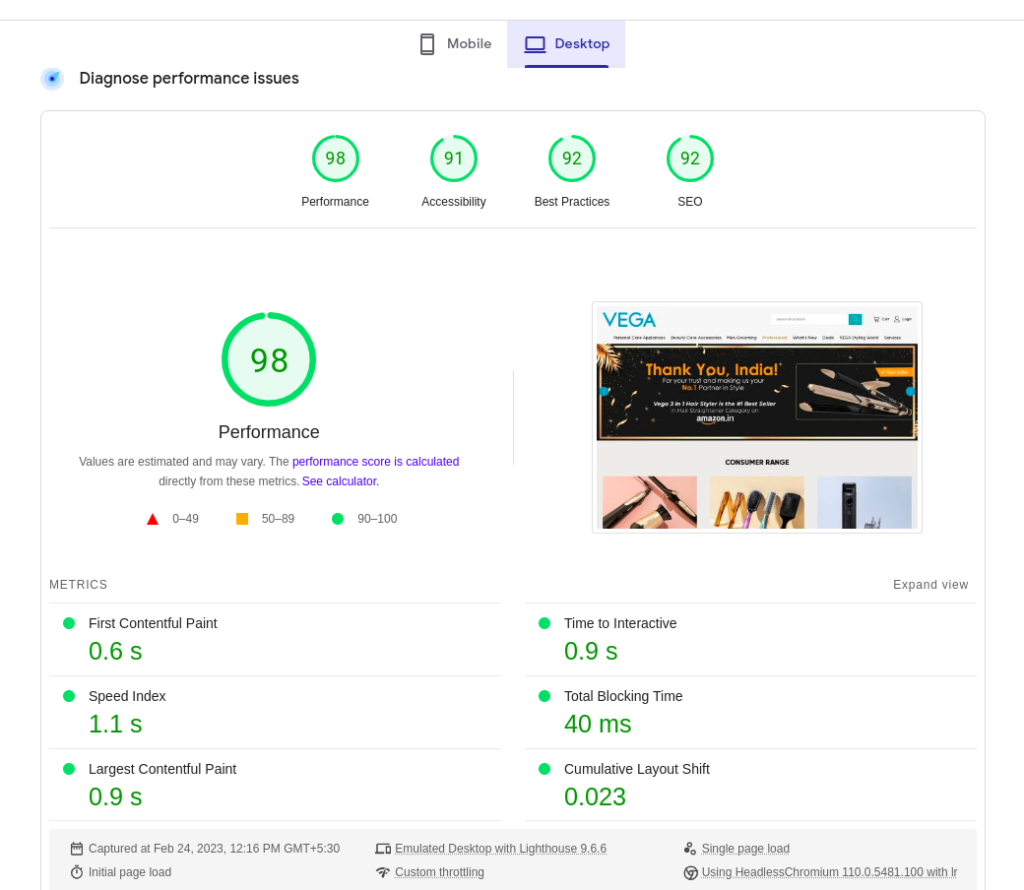Viewport: 1024px width, 890px height.
Task: Click the icon beside Single page load
Action: (688, 848)
